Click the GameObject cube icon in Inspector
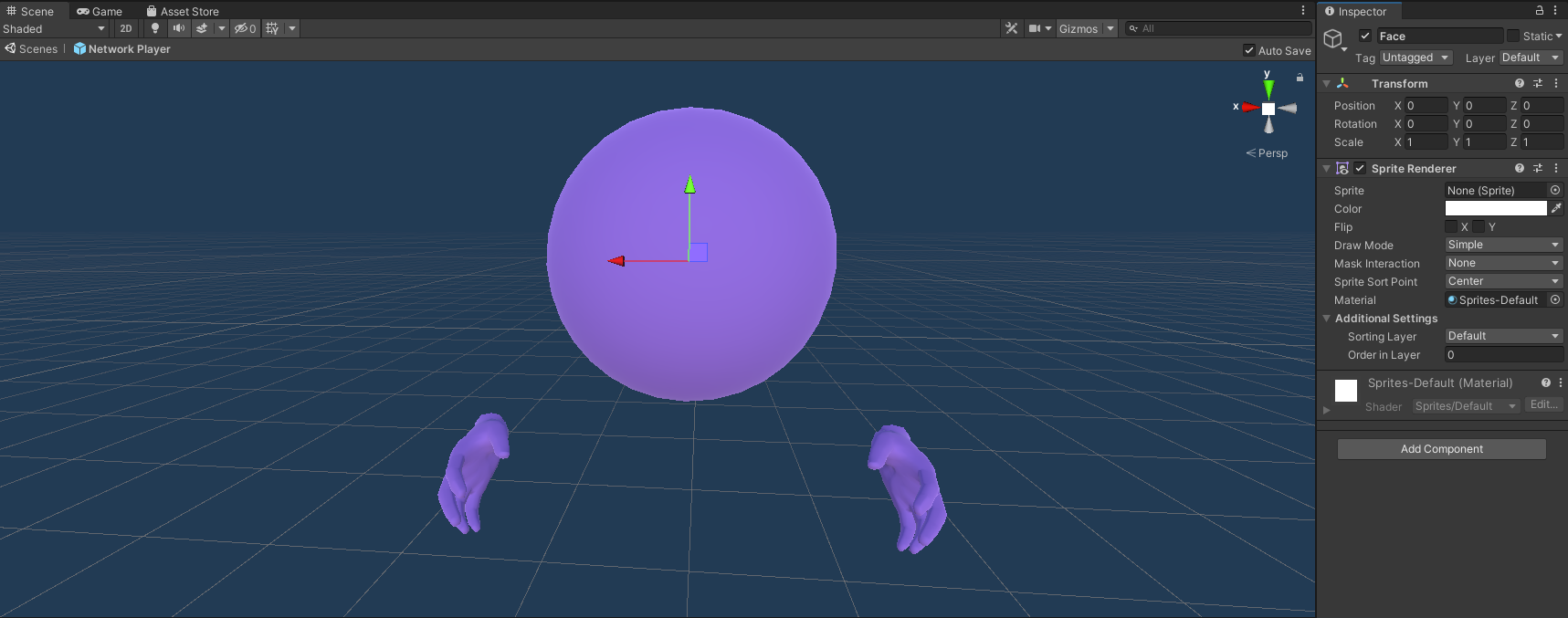Viewport: 1568px width, 618px height. tap(1333, 38)
